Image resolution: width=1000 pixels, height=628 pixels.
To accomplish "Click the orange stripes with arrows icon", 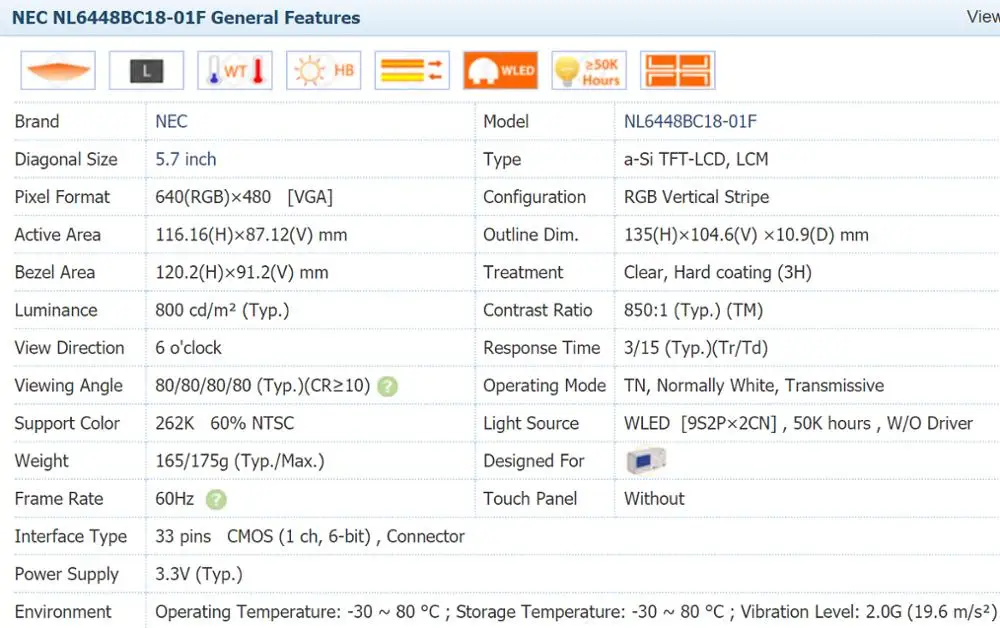I will point(412,70).
